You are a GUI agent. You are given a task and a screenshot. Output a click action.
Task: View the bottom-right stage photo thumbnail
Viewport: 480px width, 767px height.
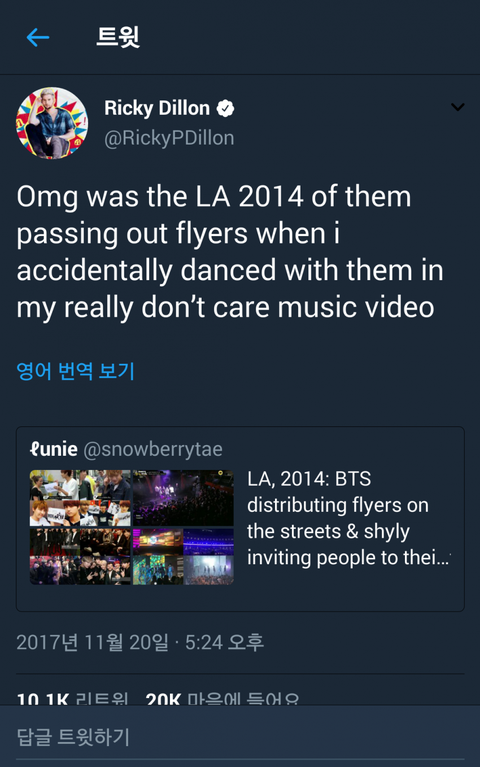tap(183, 556)
